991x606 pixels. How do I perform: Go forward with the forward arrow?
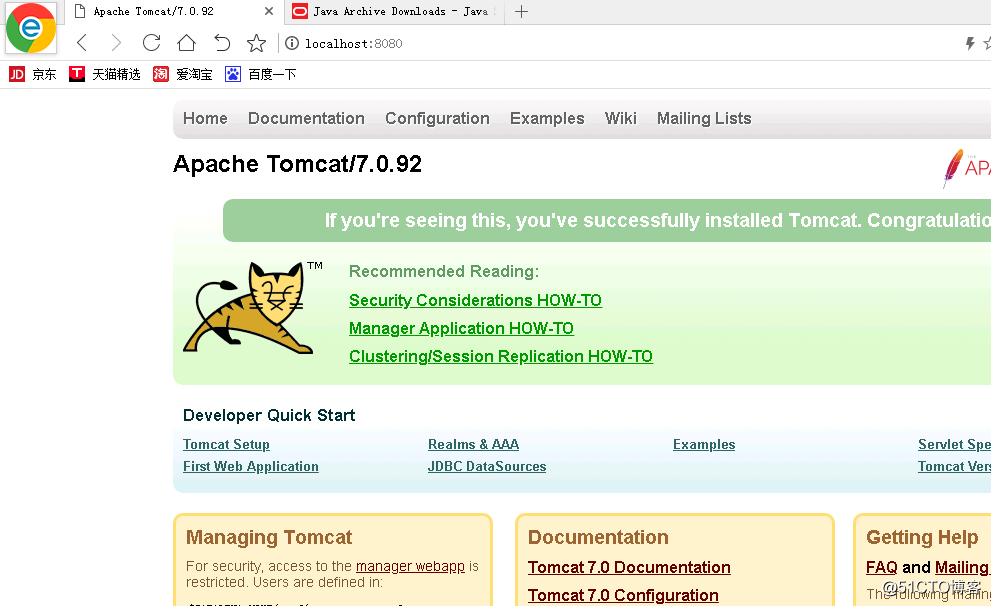click(x=116, y=43)
